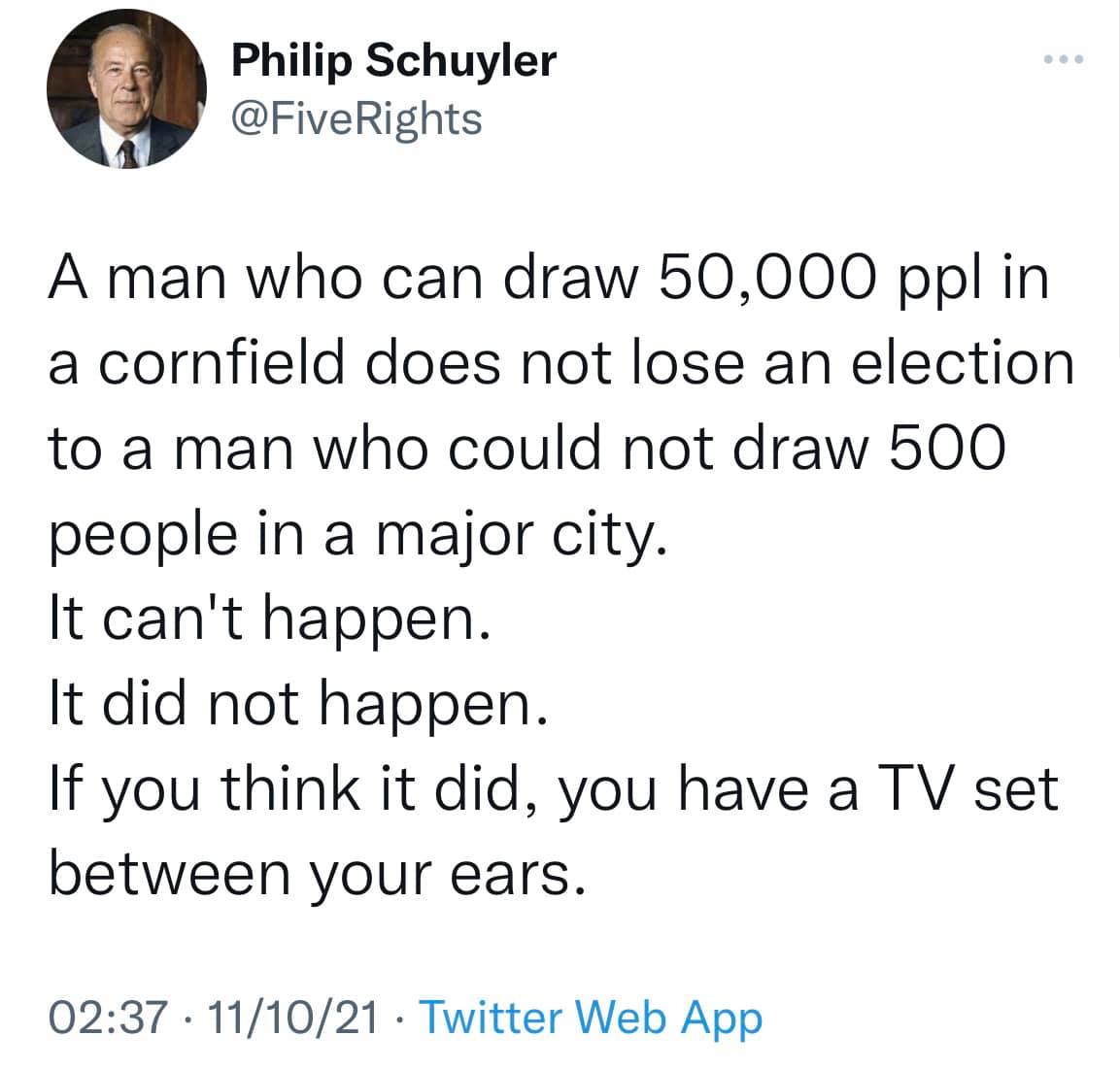This screenshot has width=1120, height=1069.
Task: Click the line It did not happen
Action: pyautogui.click(x=299, y=705)
